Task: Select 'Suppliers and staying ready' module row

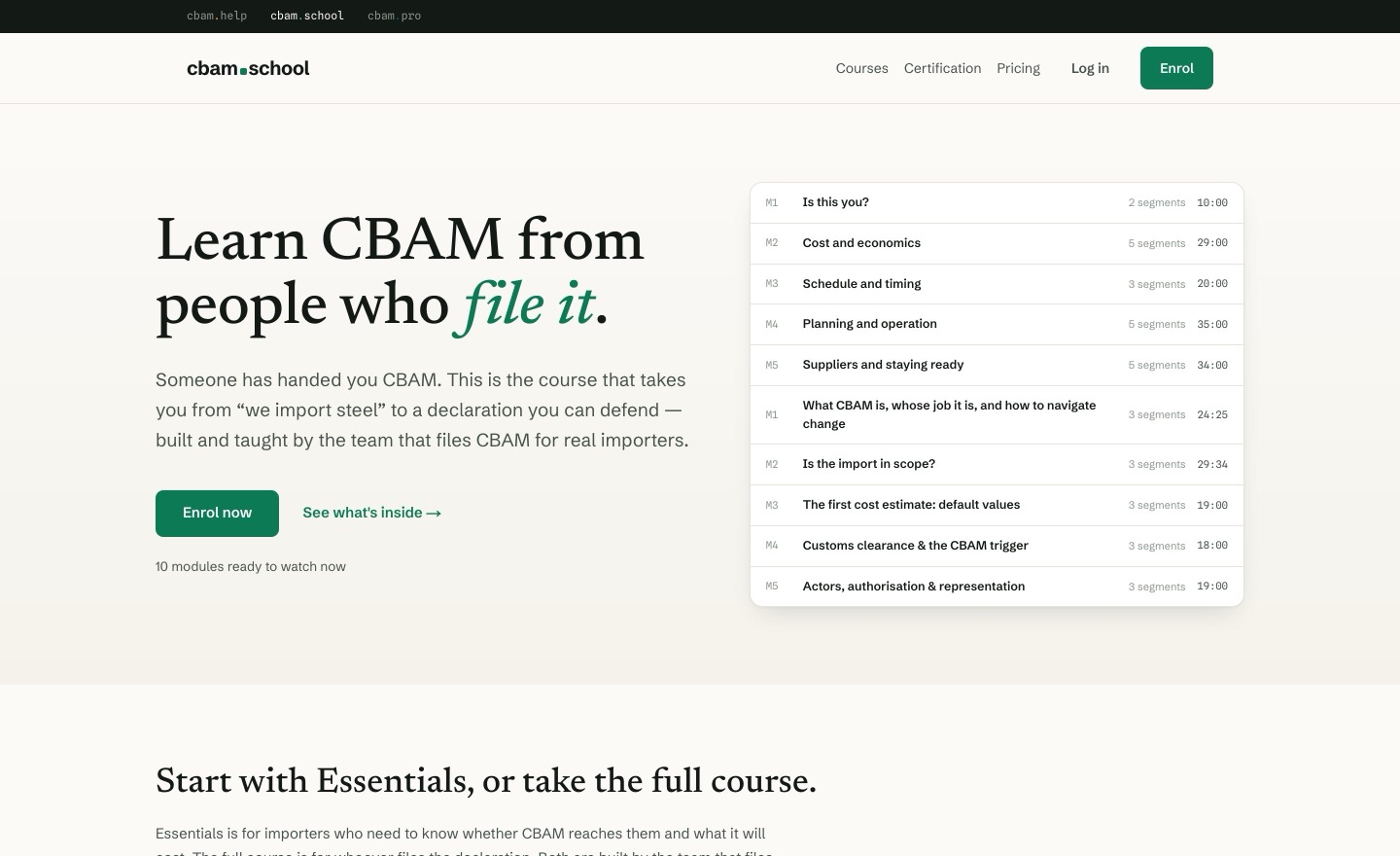Action: click(x=997, y=365)
